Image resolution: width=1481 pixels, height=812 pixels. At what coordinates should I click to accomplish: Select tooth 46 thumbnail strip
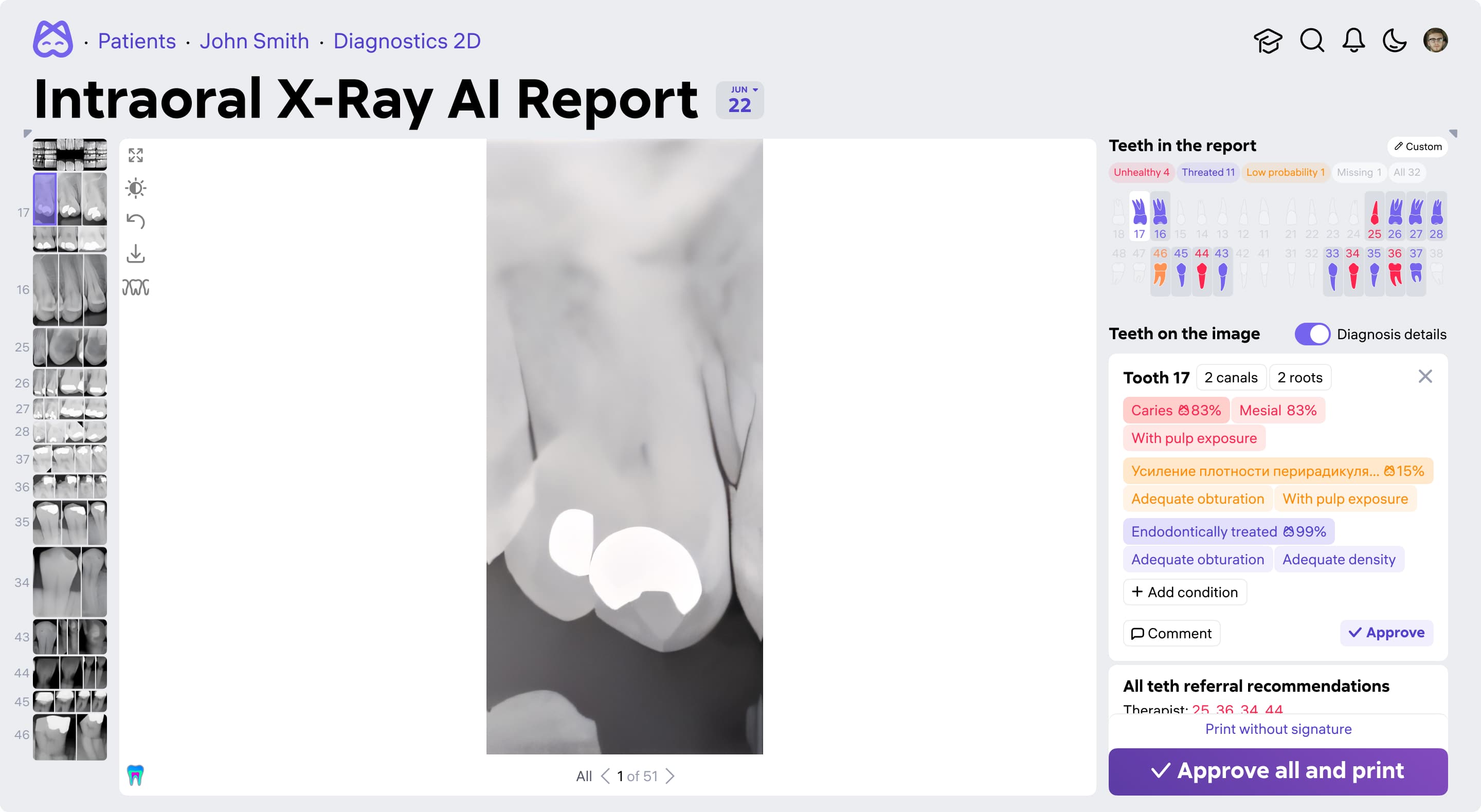[69, 737]
